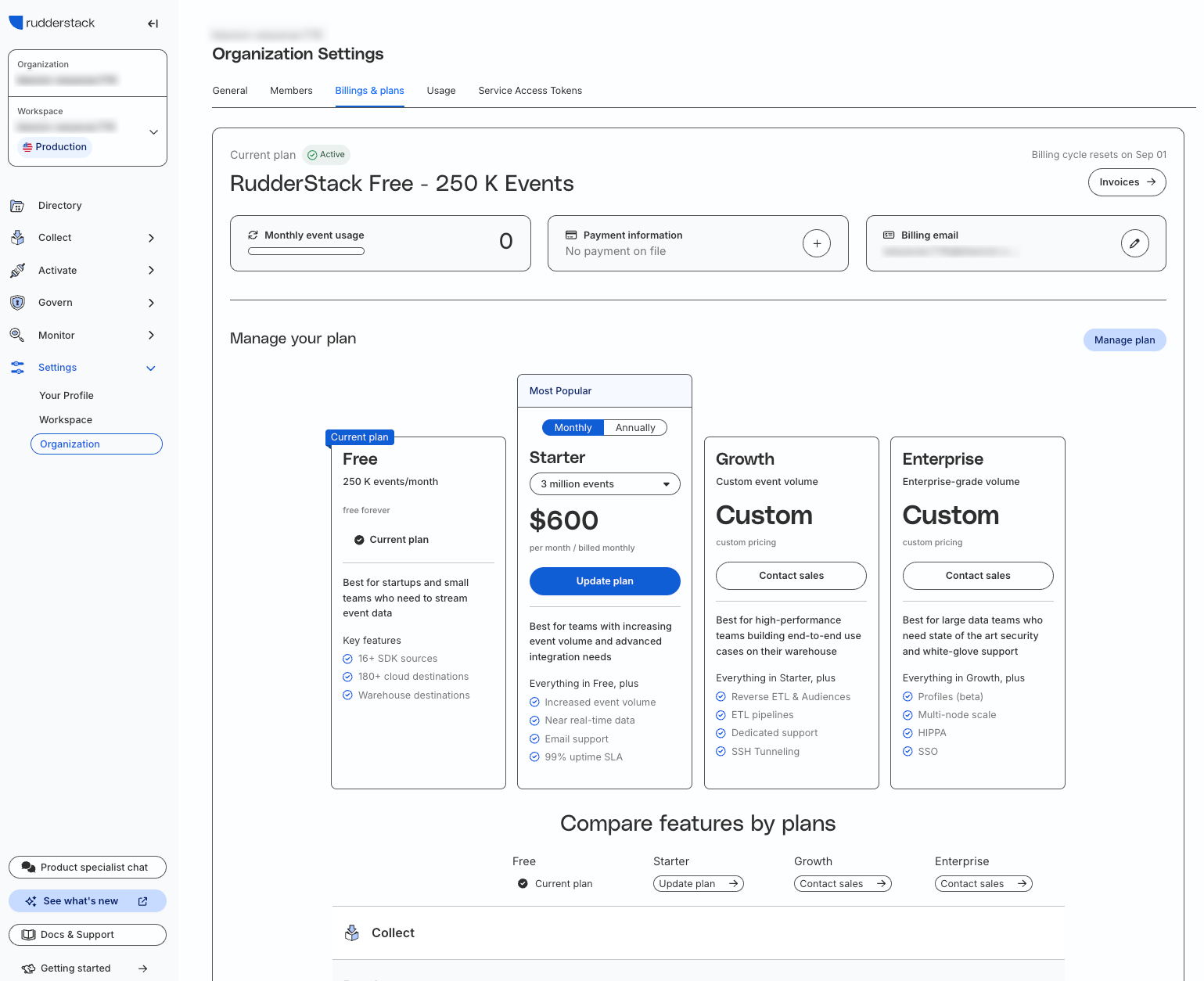
Task: Click the Production environment badge
Action: [x=55, y=147]
